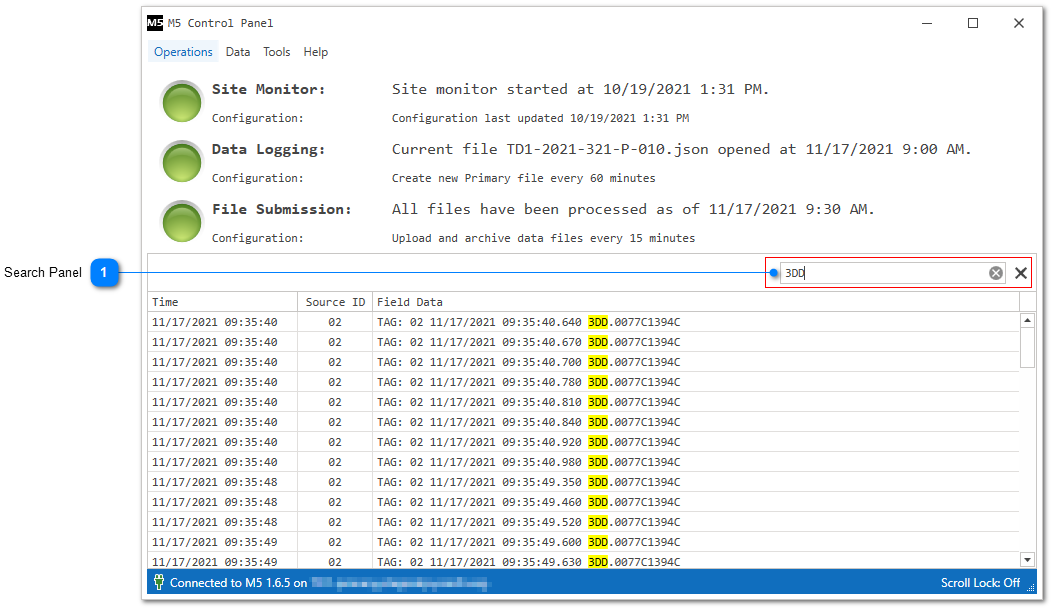This screenshot has height=610, width=1053.
Task: Click the Site Monitor green status light
Action: (x=182, y=102)
